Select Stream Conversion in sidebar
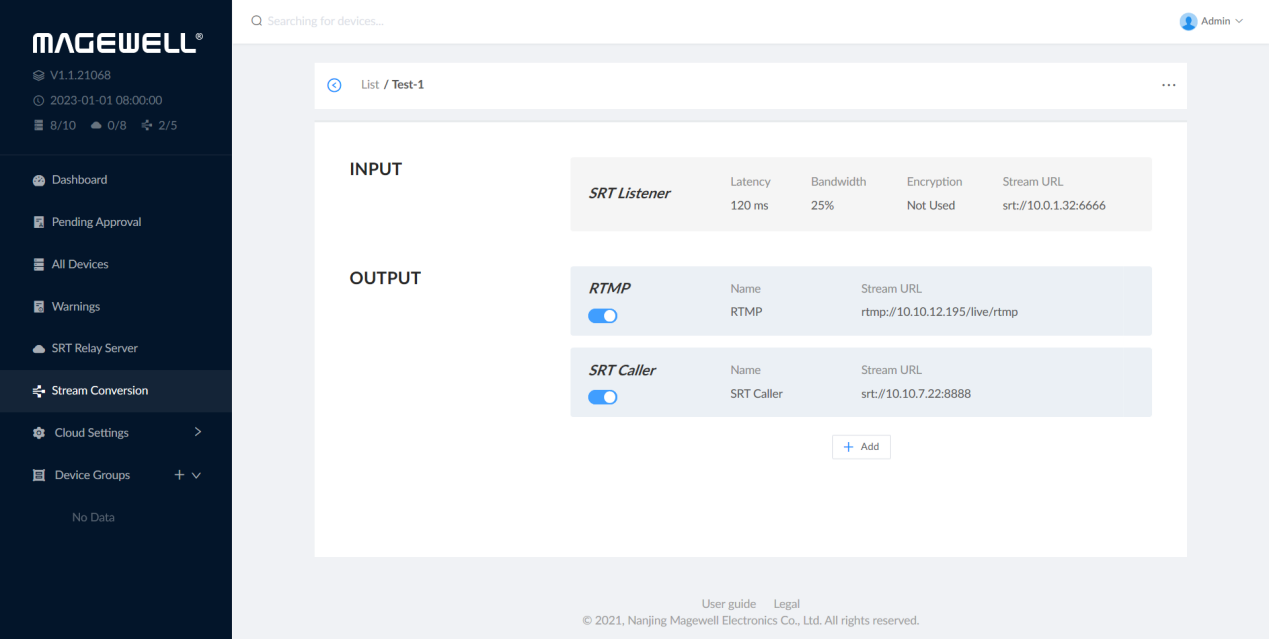Image resolution: width=1269 pixels, height=639 pixels. (x=99, y=391)
